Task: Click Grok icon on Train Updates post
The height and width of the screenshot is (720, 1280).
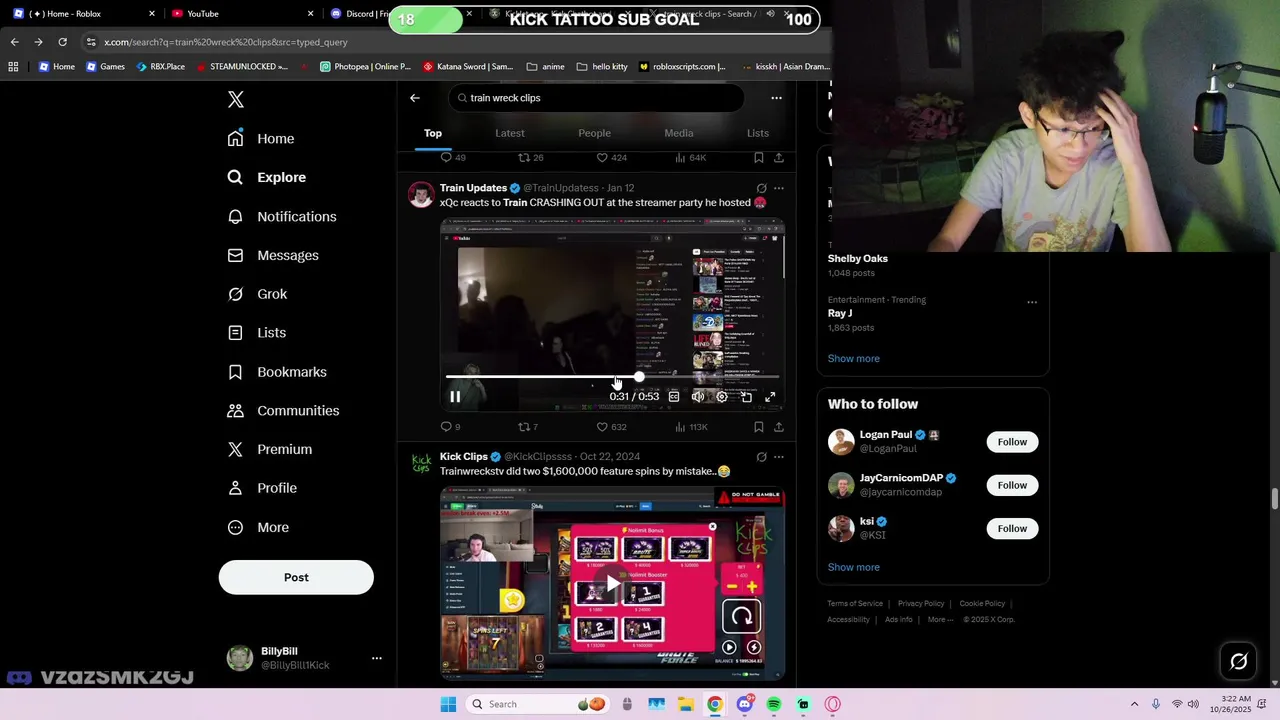Action: pyautogui.click(x=761, y=188)
